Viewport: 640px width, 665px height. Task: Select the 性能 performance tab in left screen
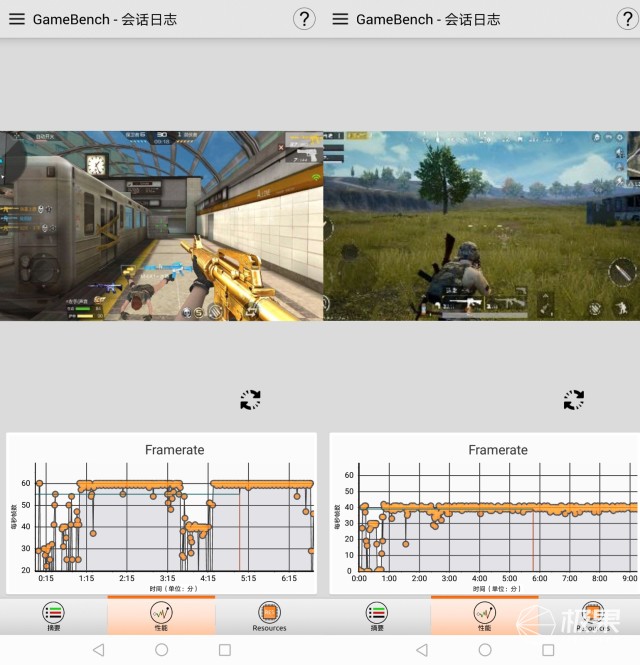pyautogui.click(x=161, y=616)
